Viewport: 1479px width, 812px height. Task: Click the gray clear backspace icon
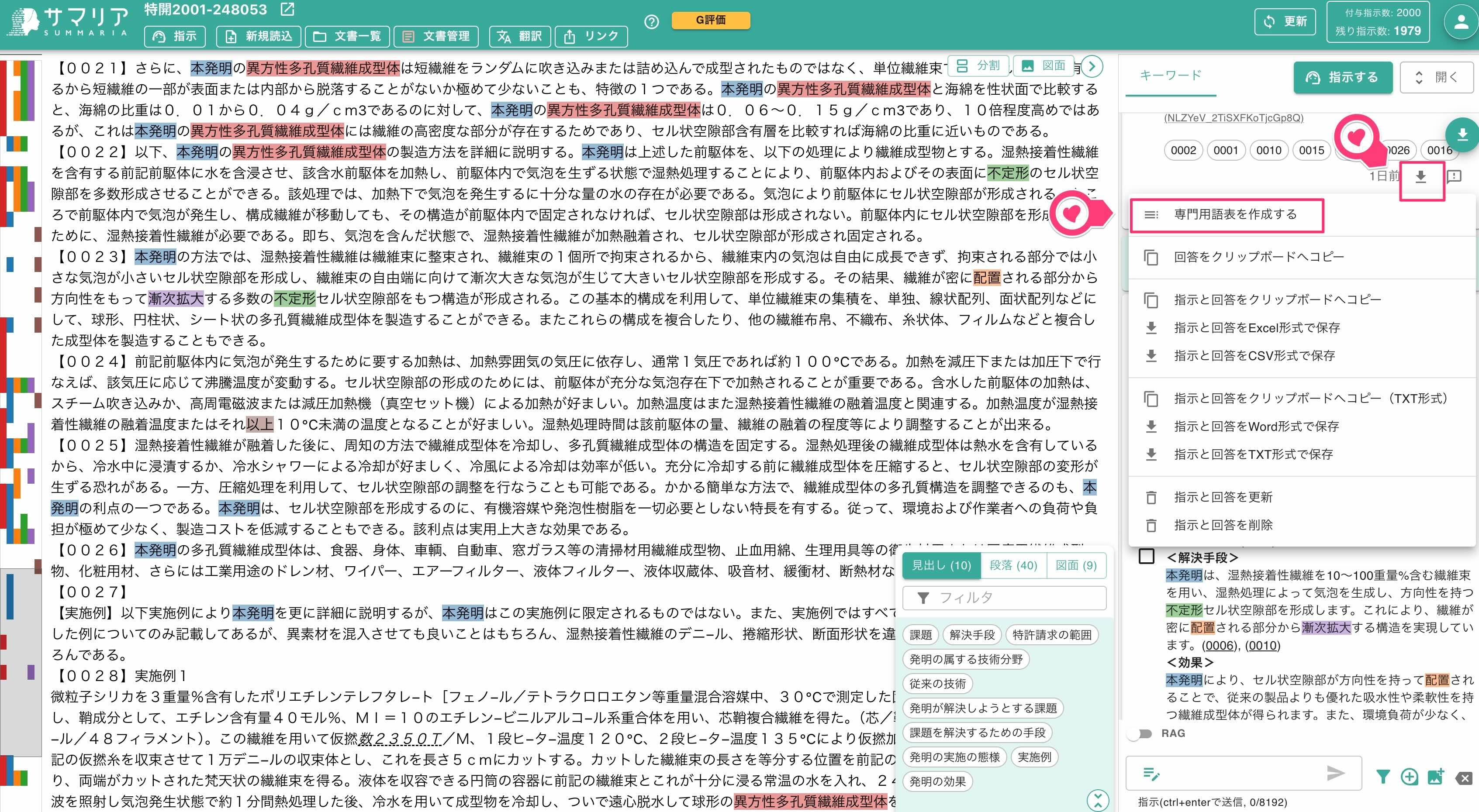pyautogui.click(x=1464, y=778)
